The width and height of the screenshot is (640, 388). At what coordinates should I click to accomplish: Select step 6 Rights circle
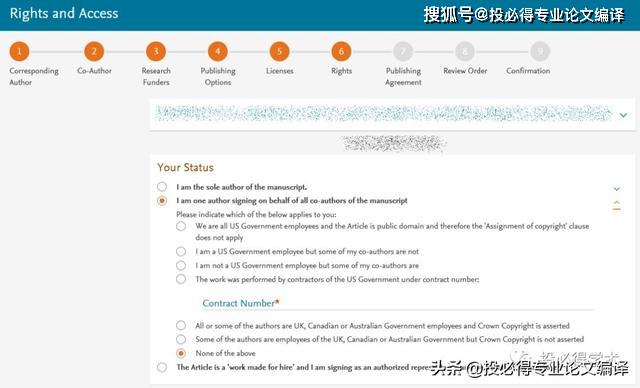pyautogui.click(x=341, y=51)
